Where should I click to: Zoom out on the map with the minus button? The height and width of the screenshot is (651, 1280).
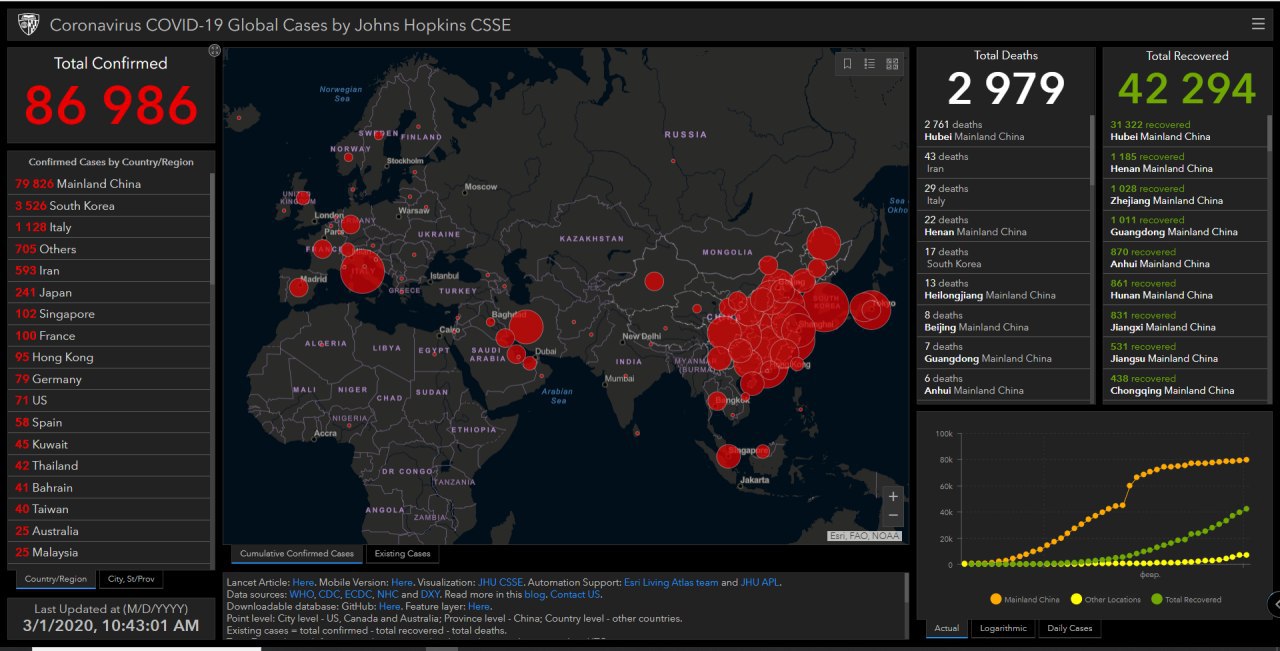pyautogui.click(x=893, y=516)
